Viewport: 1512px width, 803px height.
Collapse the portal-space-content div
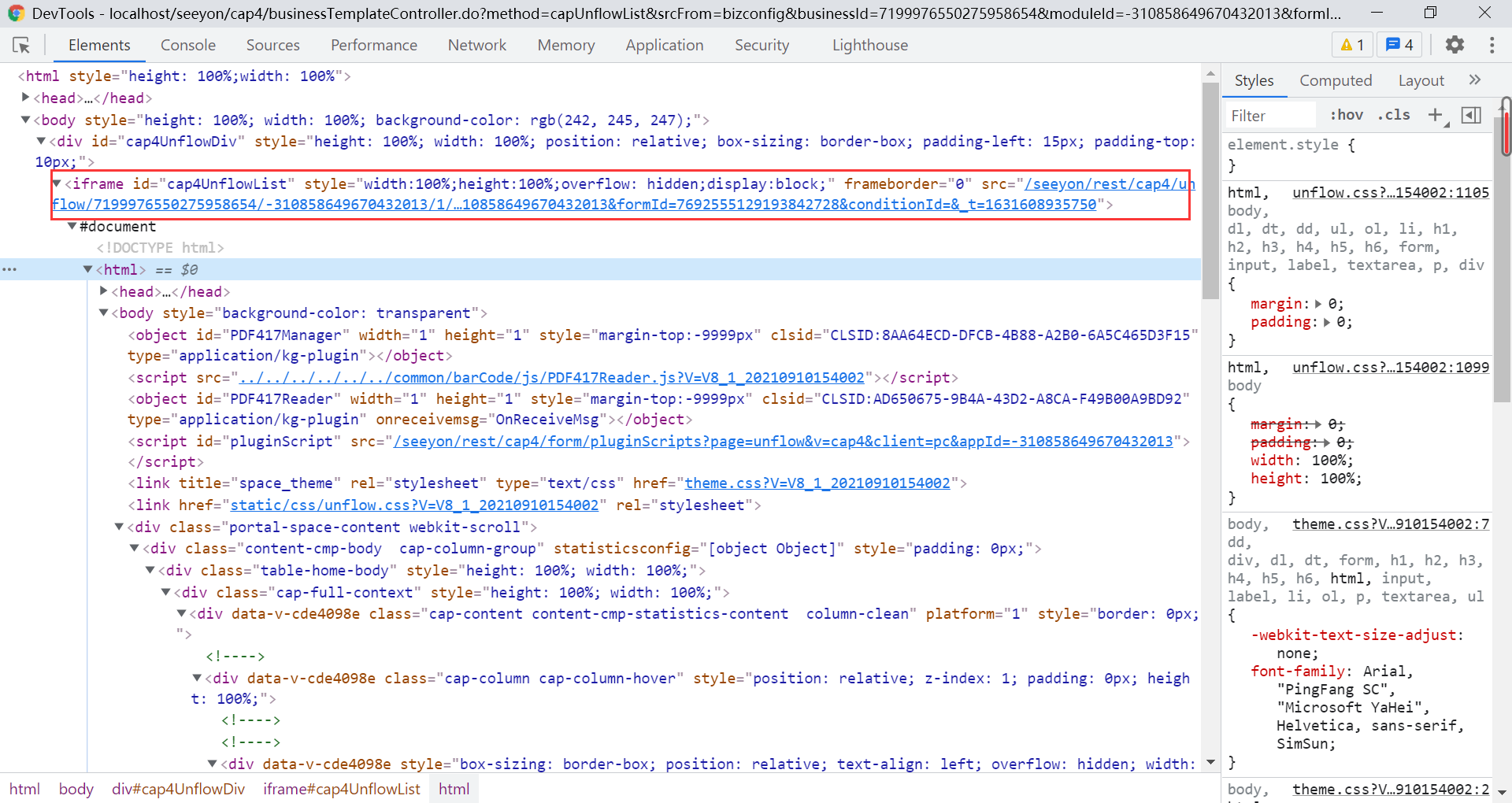[x=119, y=527]
